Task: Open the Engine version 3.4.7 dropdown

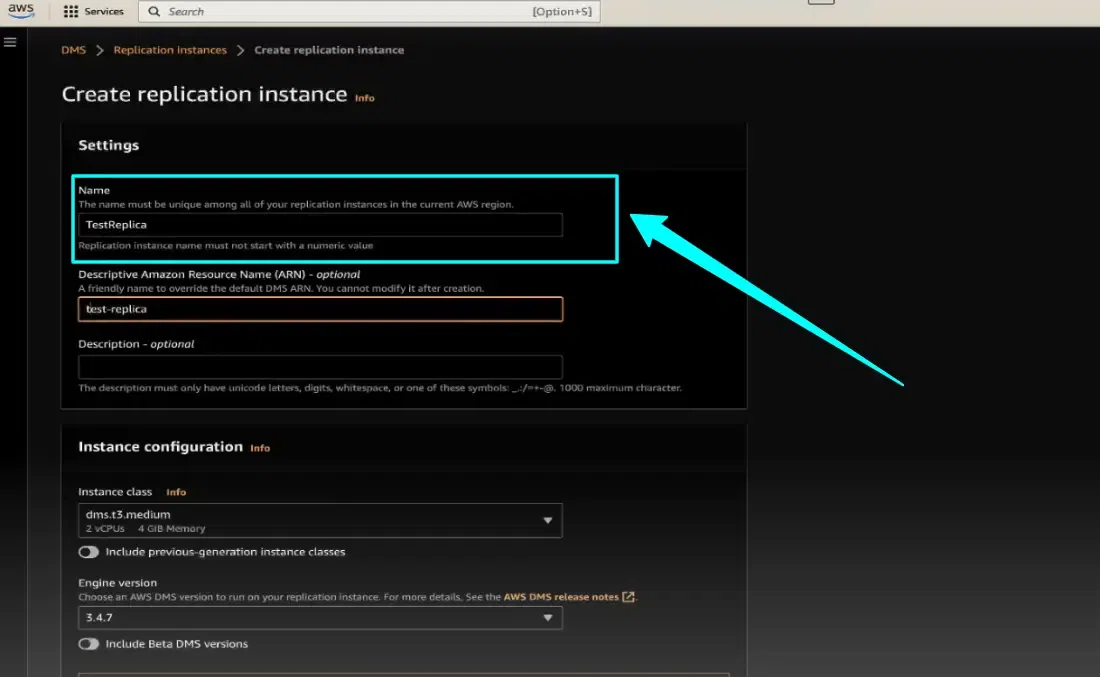Action: tap(320, 617)
